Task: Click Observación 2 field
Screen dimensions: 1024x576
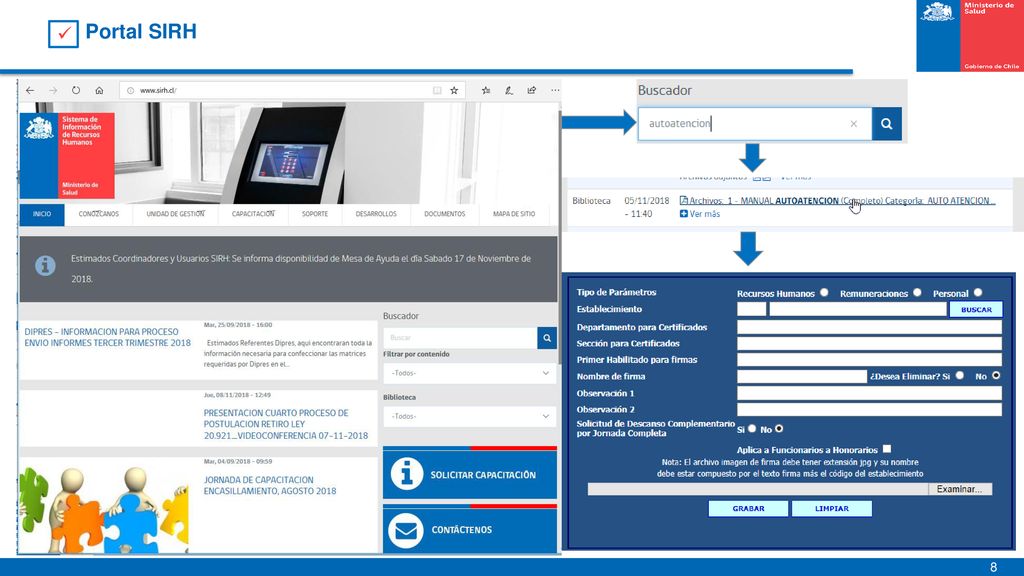Action: click(869, 409)
